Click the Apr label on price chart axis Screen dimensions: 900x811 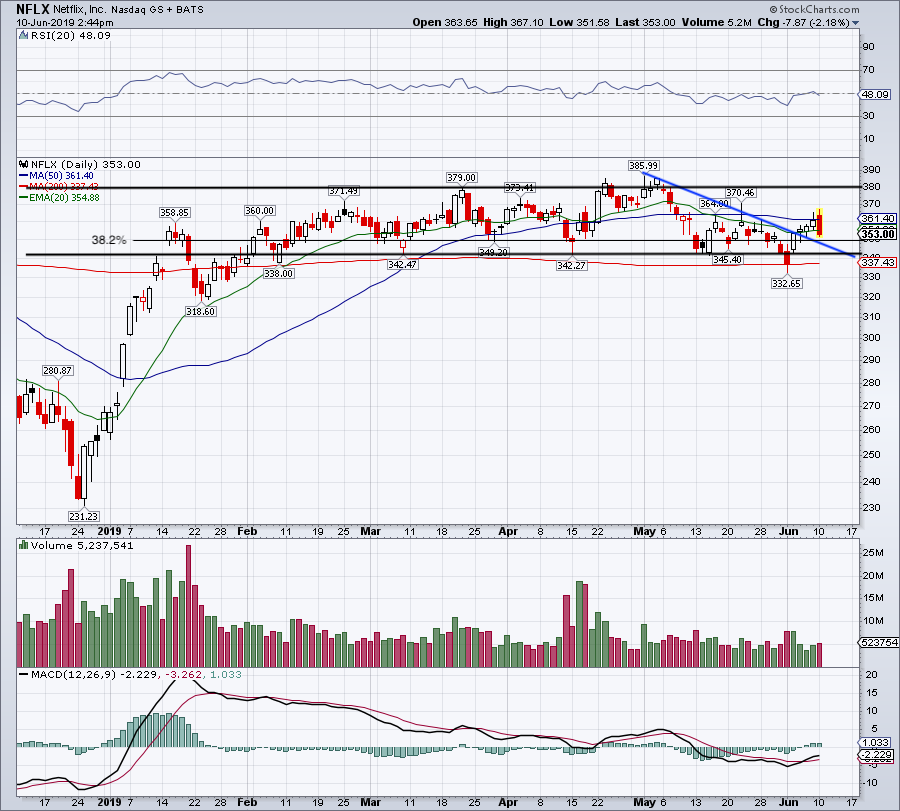508,531
